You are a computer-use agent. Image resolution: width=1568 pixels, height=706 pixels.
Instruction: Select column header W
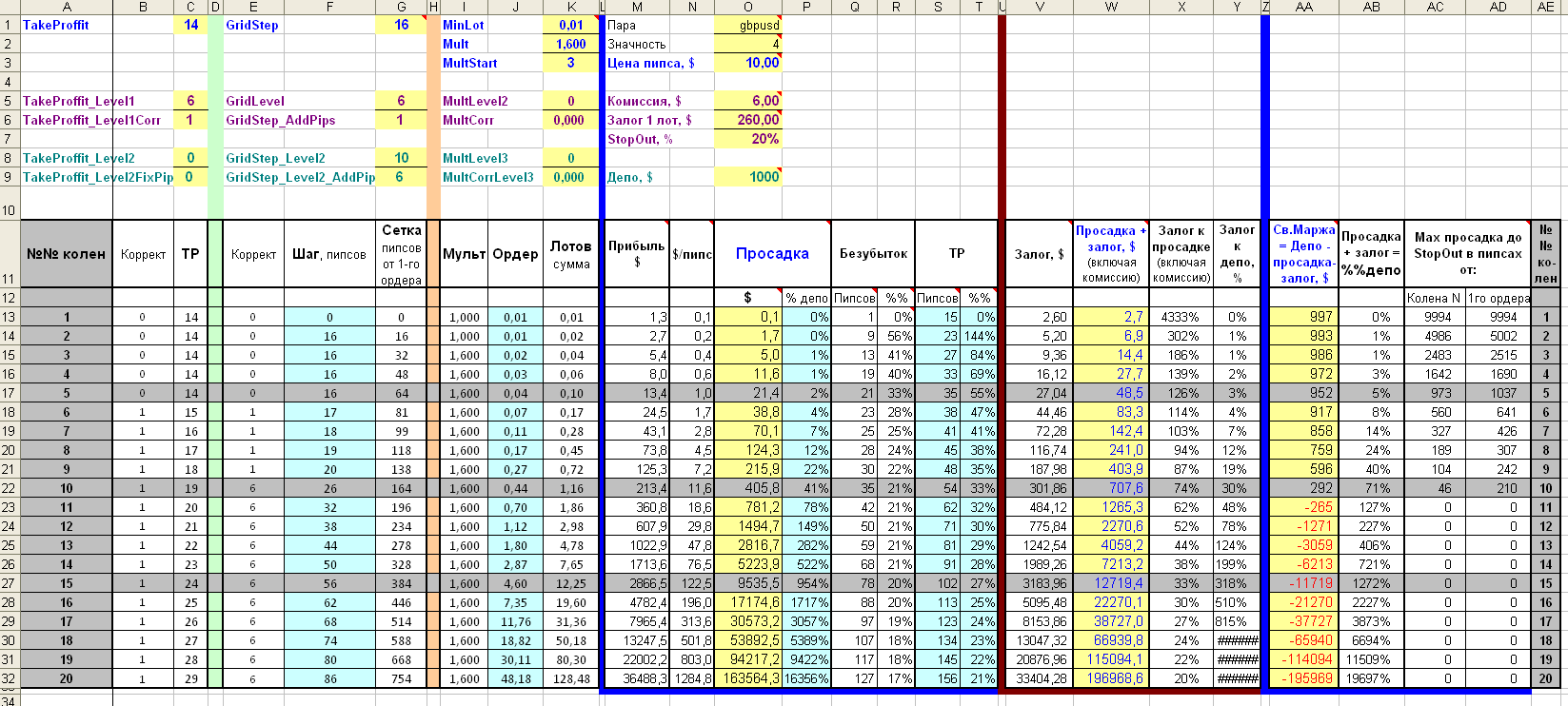[1111, 7]
